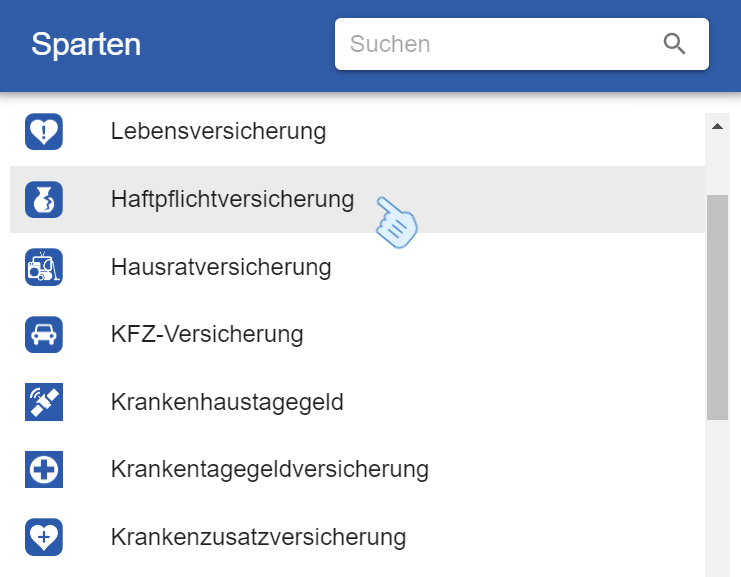The width and height of the screenshot is (741, 577).
Task: Choose Krankenzusatzversicherung from the list
Action: (x=258, y=537)
